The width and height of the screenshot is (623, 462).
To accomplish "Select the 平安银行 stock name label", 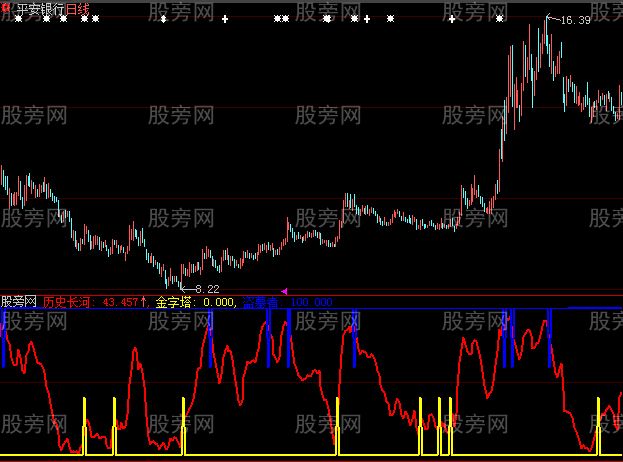I will pos(39,7).
